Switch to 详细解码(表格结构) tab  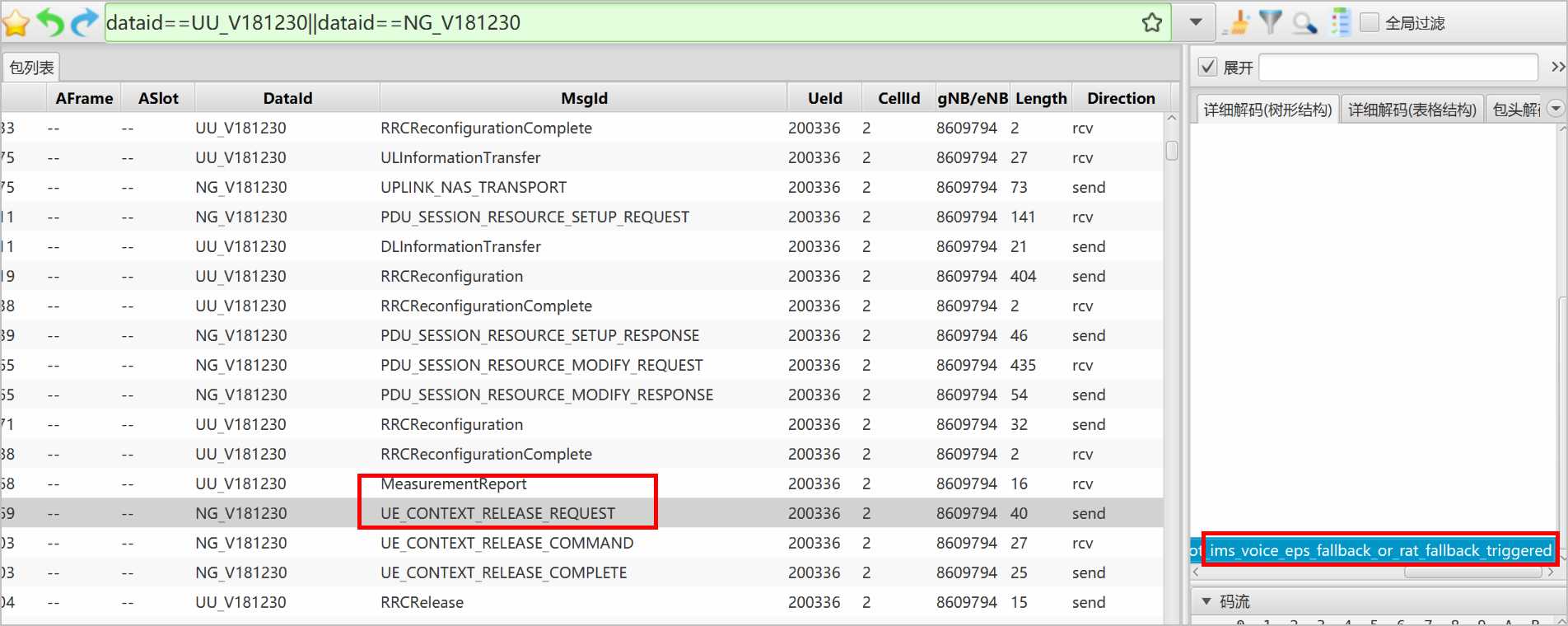[x=1412, y=110]
